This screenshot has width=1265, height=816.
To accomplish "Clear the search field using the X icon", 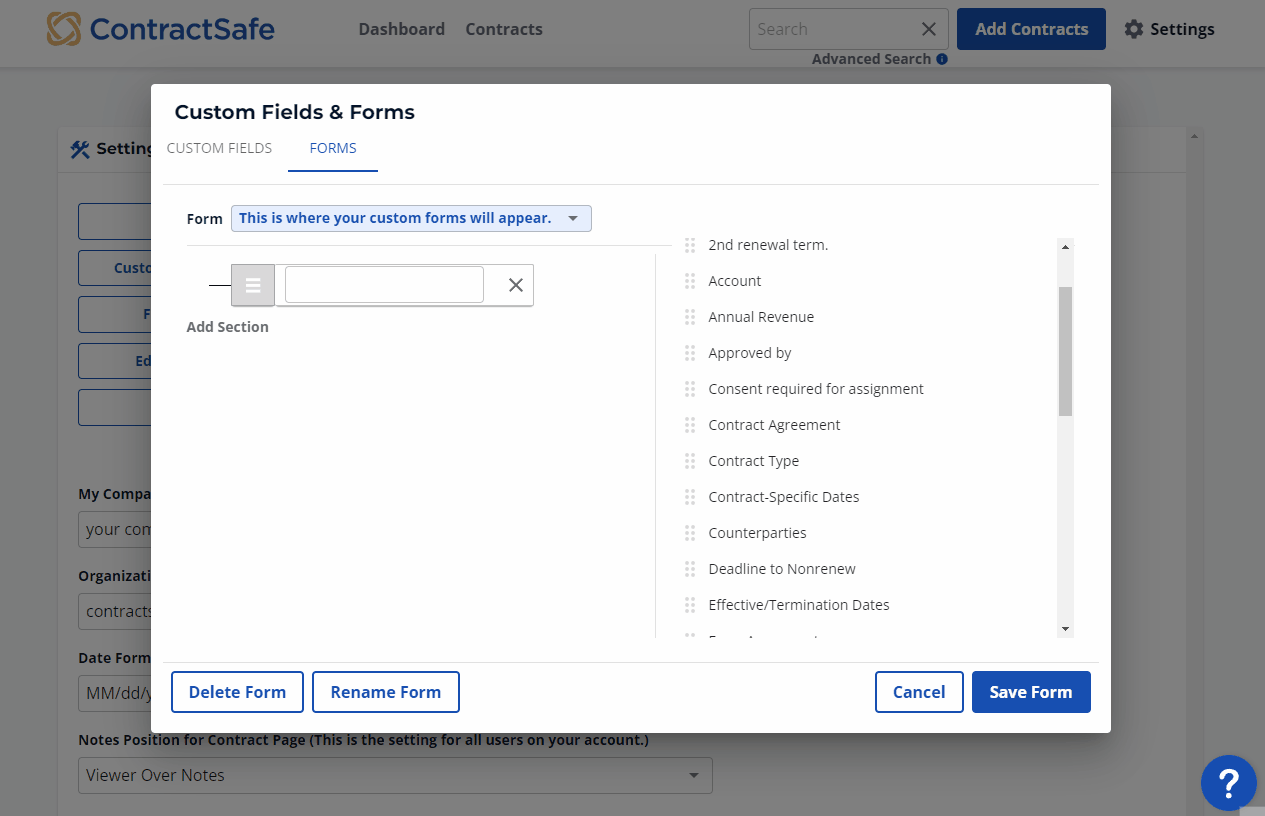I will pyautogui.click(x=928, y=28).
